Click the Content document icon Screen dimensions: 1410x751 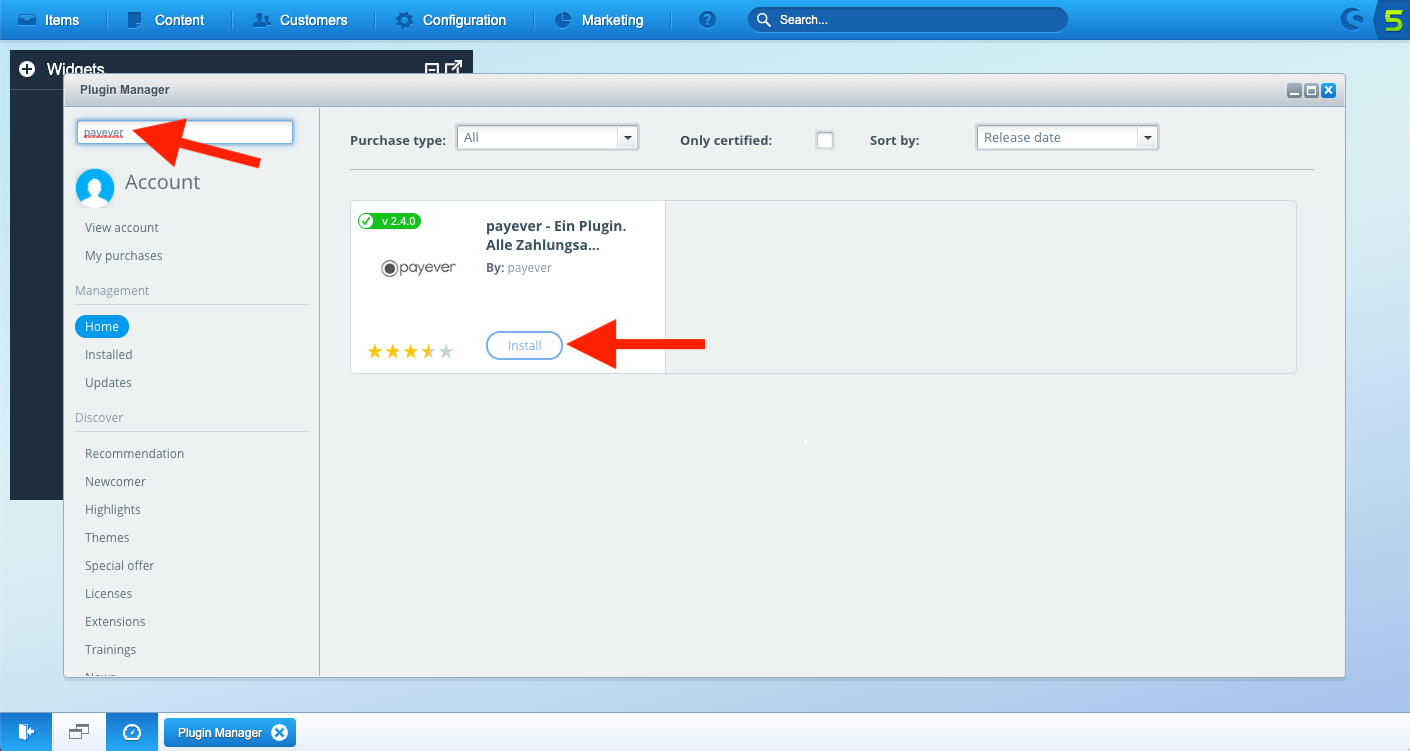135,20
